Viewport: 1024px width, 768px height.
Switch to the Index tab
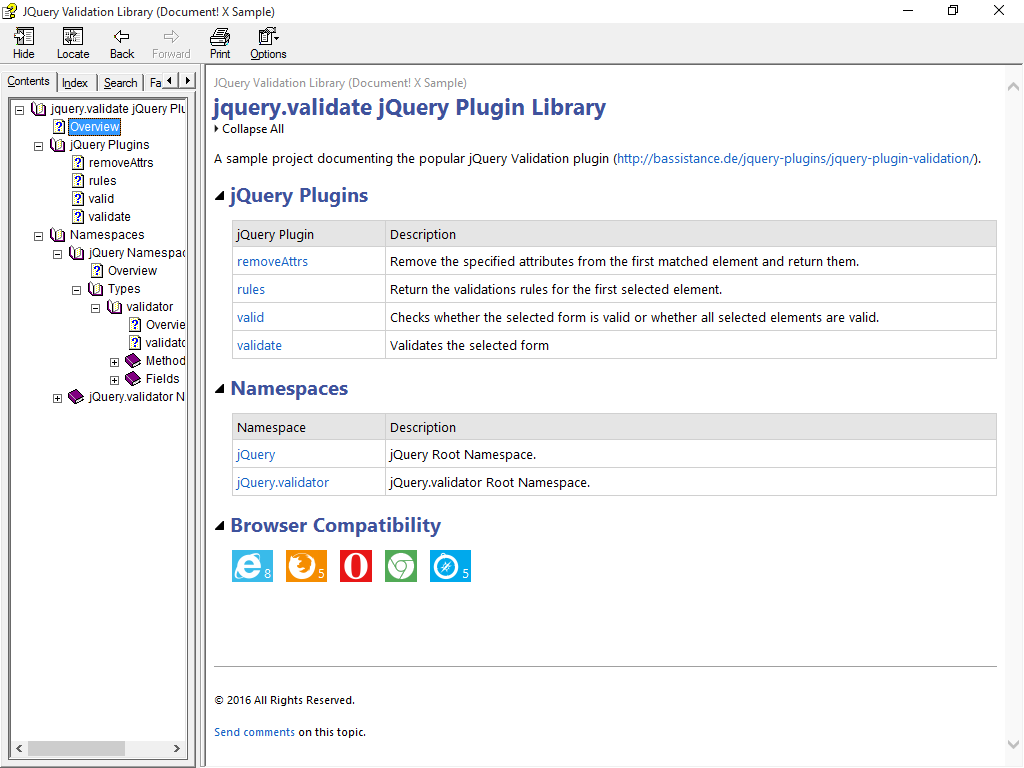[75, 83]
